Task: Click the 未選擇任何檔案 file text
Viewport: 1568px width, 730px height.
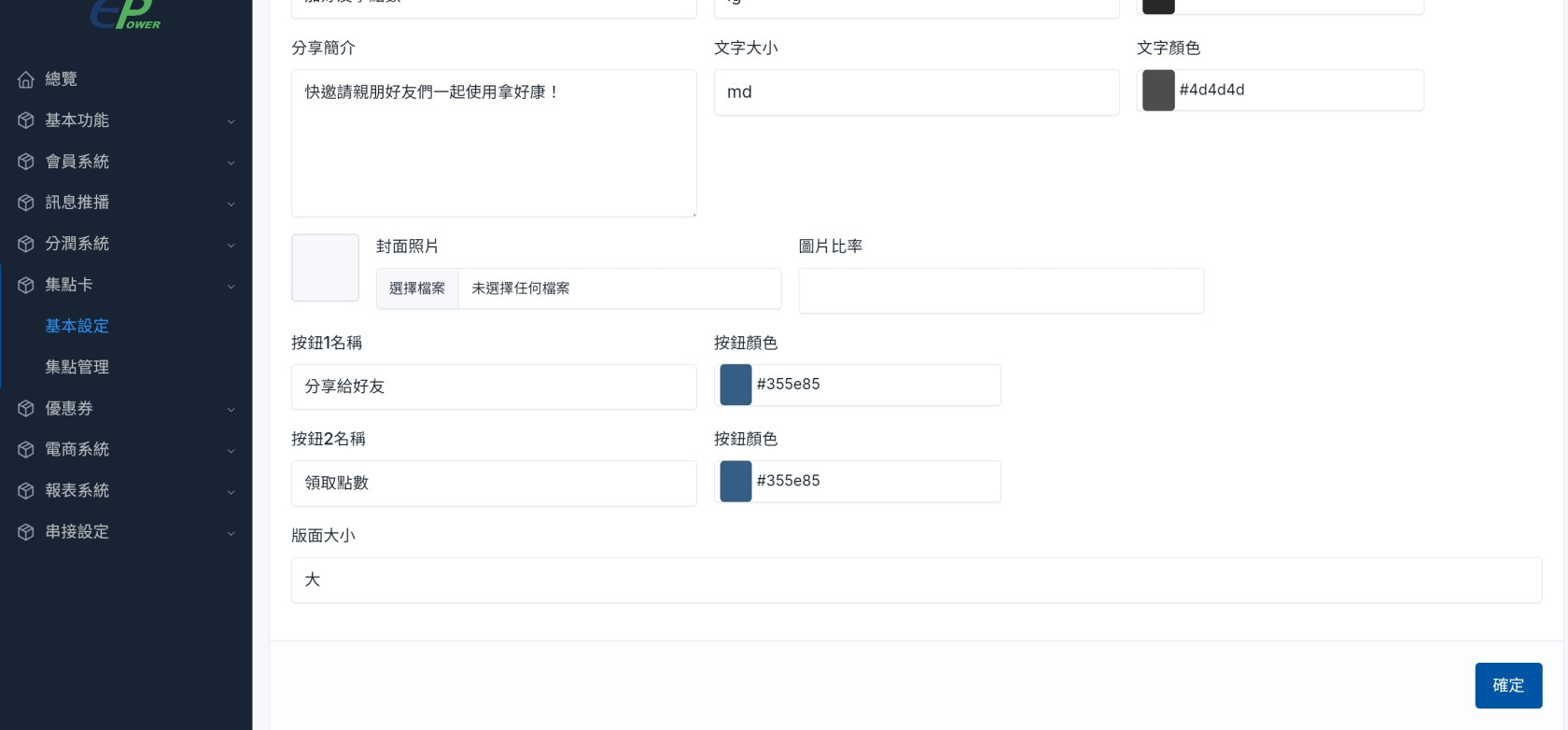Action: (521, 288)
